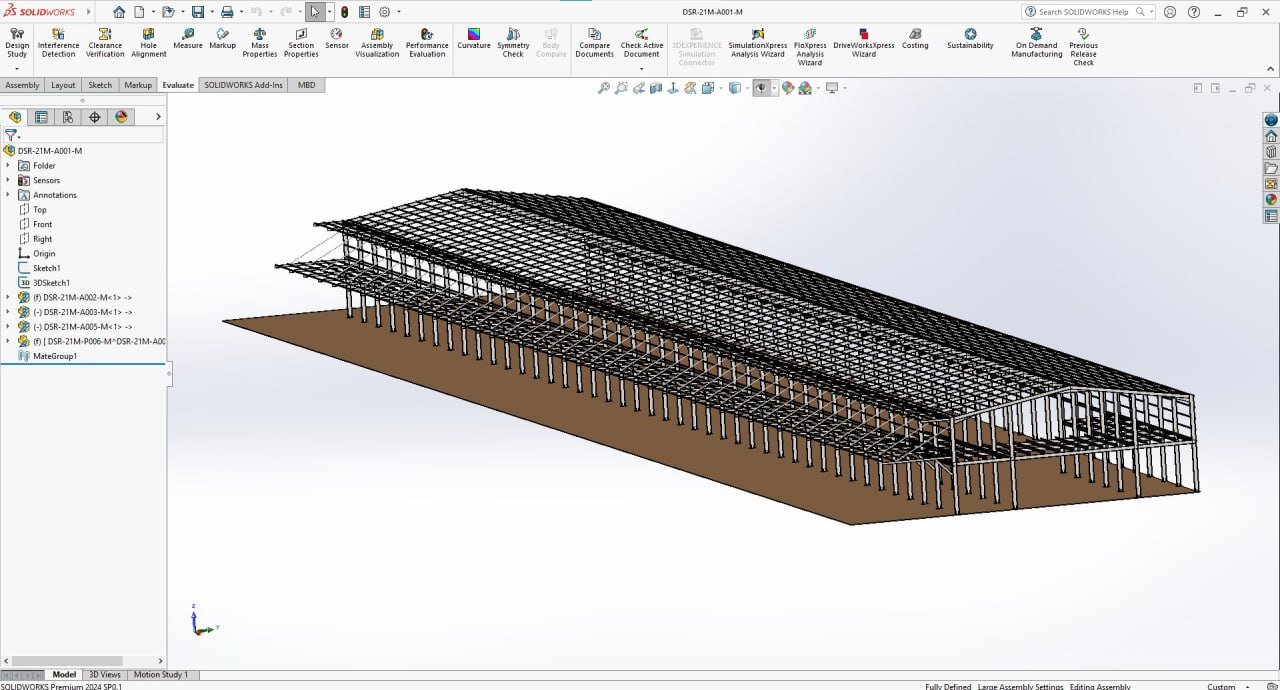Open the appearance color wheel in heads-up toolbar

(x=788, y=88)
